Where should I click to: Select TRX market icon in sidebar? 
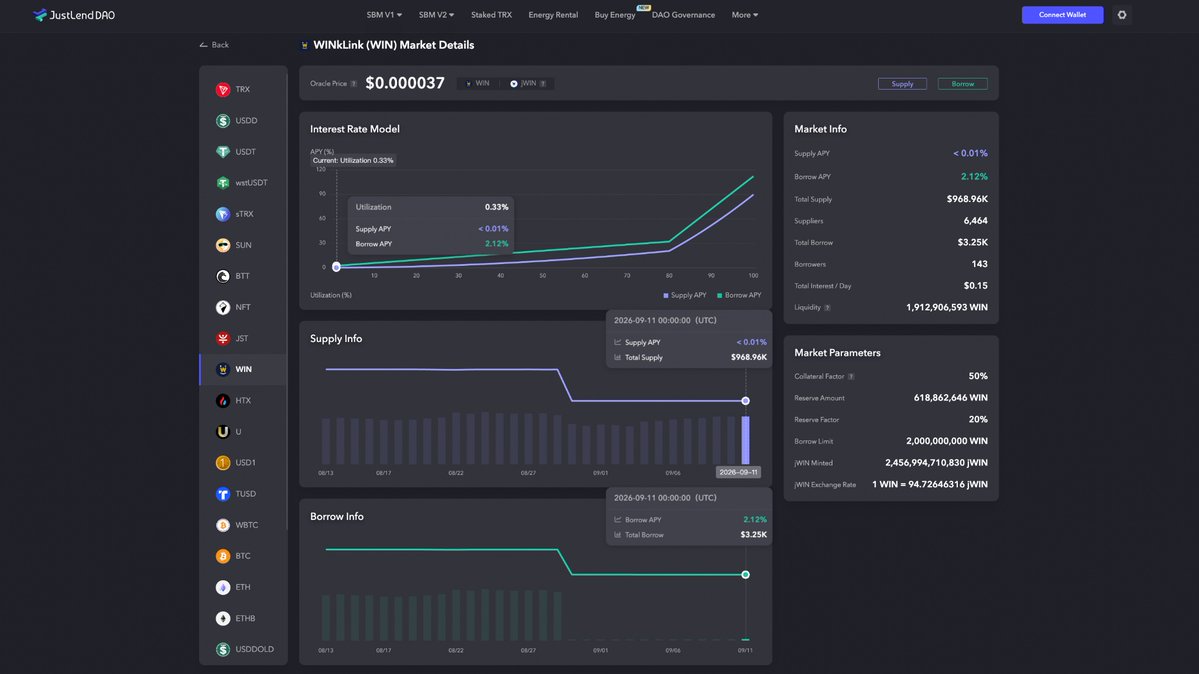tap(223, 90)
